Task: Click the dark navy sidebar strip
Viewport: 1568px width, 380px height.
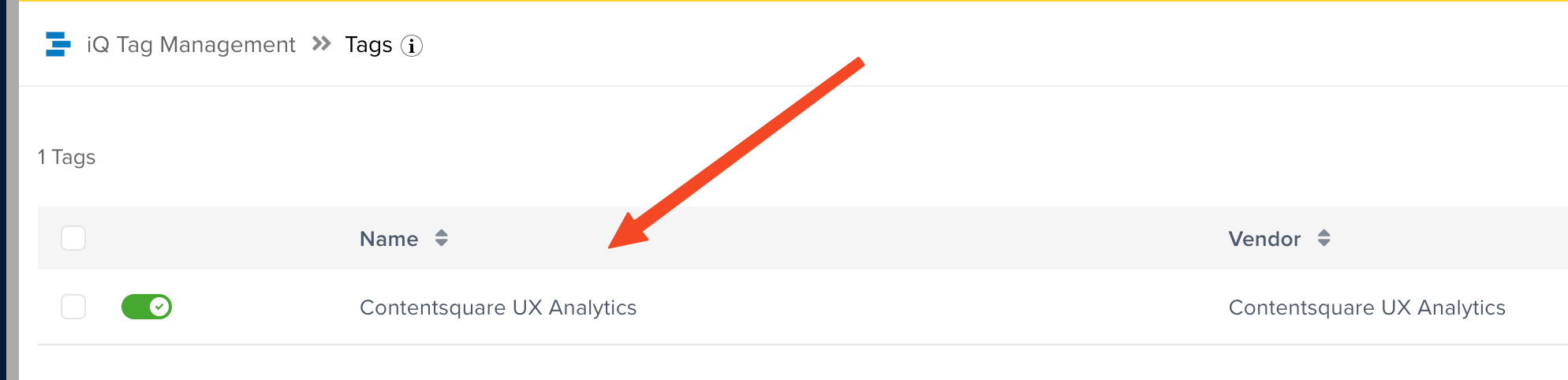Action: click(x=3, y=190)
